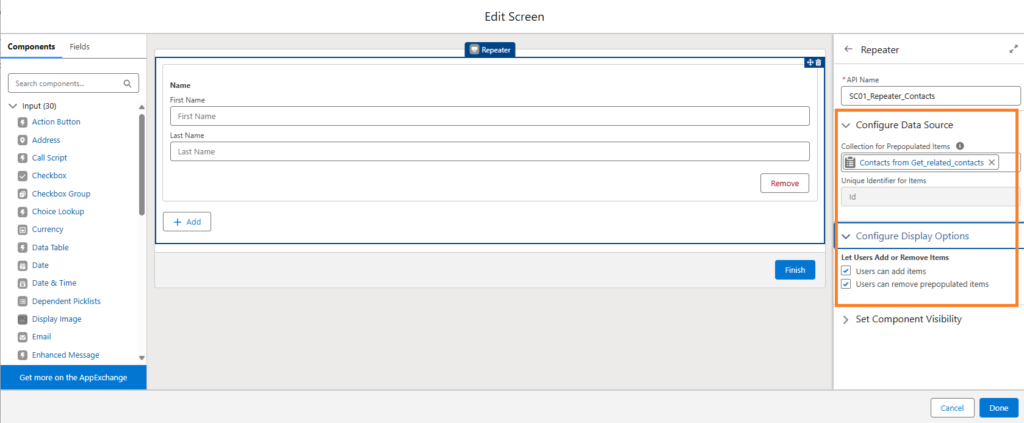
Task: Uncheck Users can remove prepopulated items
Action: coord(846,285)
